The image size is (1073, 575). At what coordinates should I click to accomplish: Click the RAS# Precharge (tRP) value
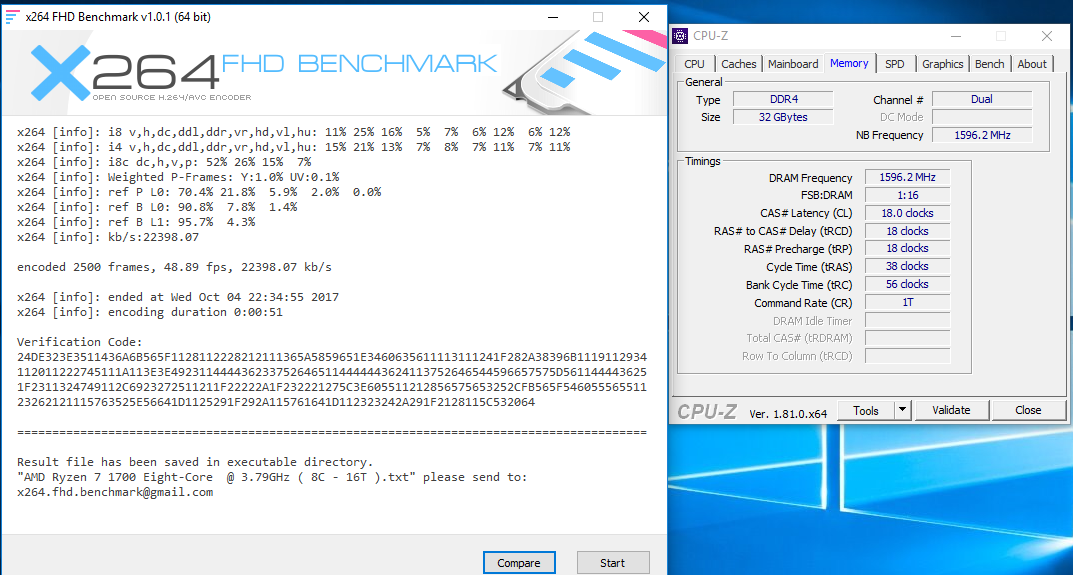907,248
